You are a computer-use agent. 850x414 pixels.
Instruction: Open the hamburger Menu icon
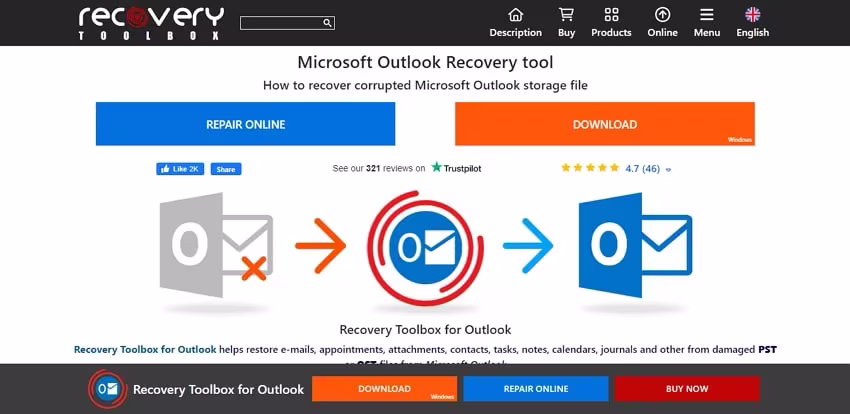pos(707,14)
